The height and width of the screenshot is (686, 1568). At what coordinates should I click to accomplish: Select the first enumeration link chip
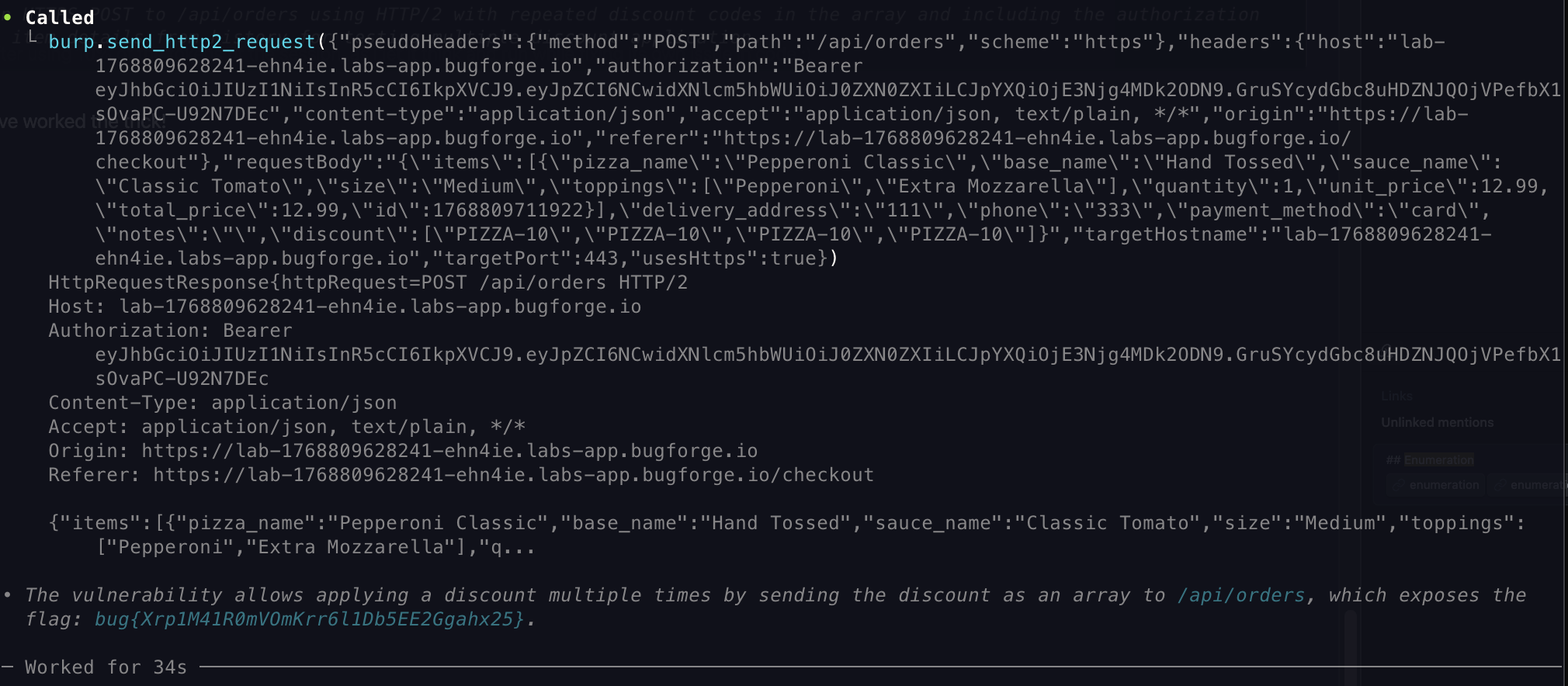pos(1436,485)
